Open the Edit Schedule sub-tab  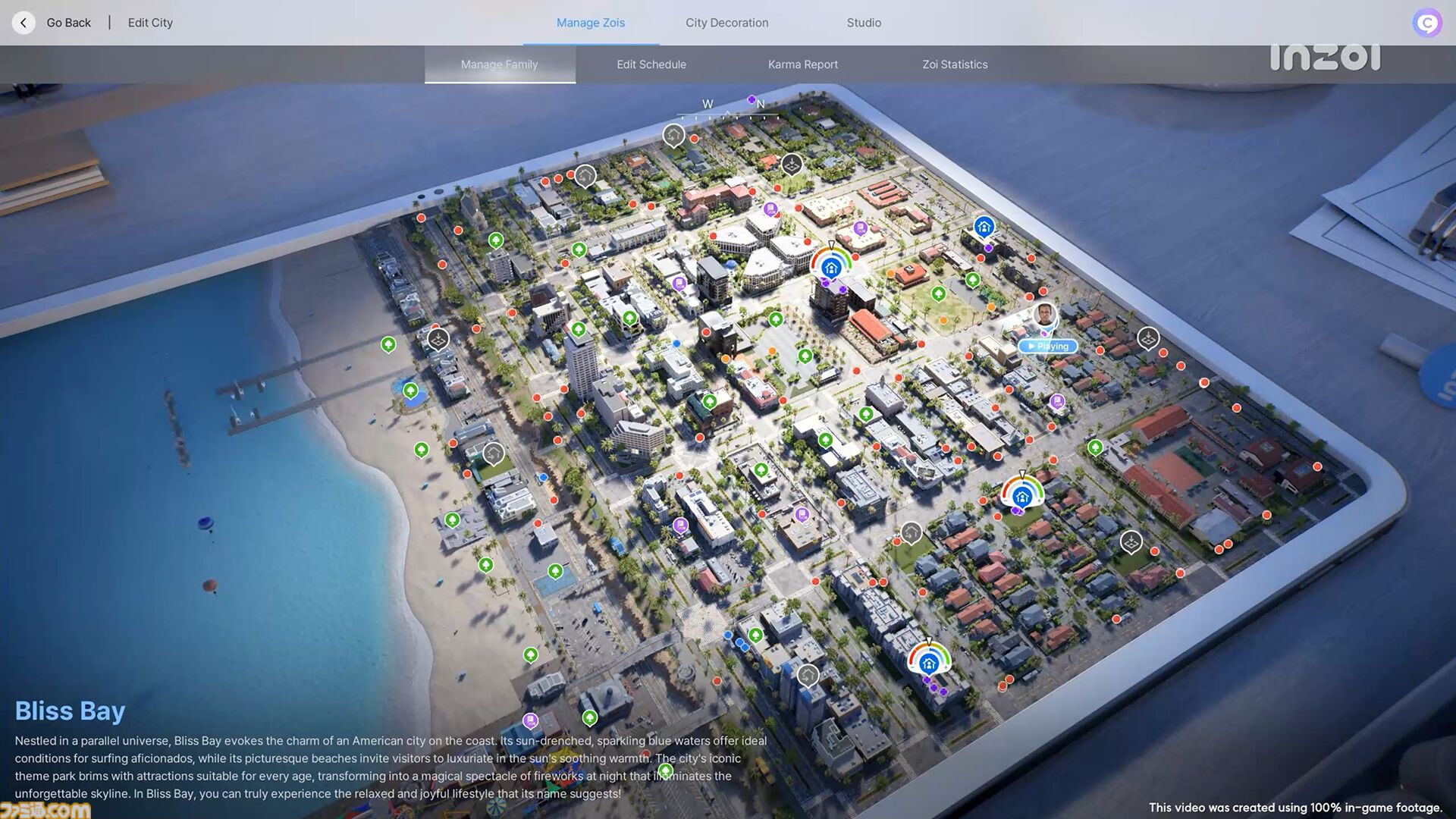pyautogui.click(x=651, y=64)
